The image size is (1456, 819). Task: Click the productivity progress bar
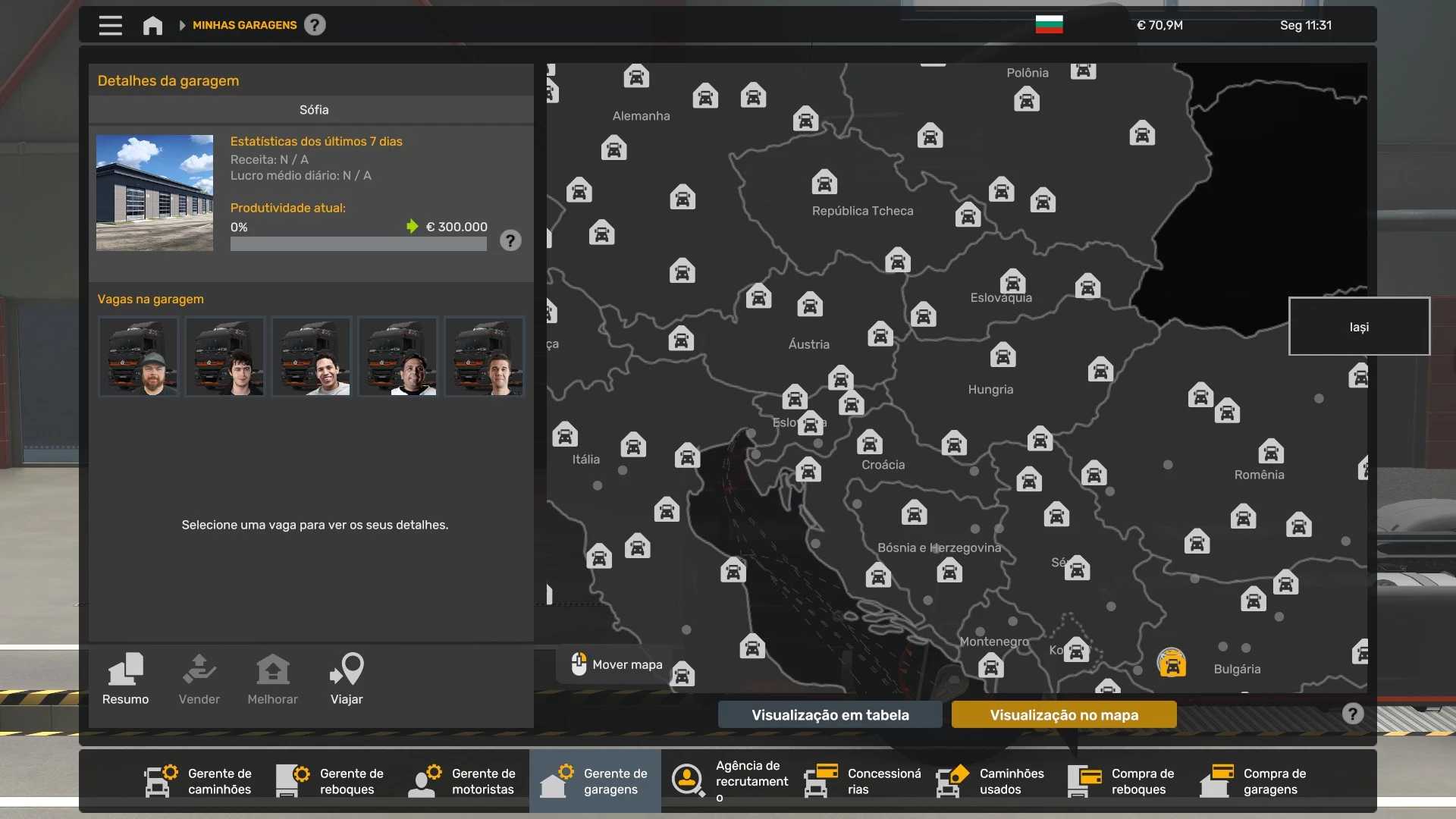coord(358,243)
